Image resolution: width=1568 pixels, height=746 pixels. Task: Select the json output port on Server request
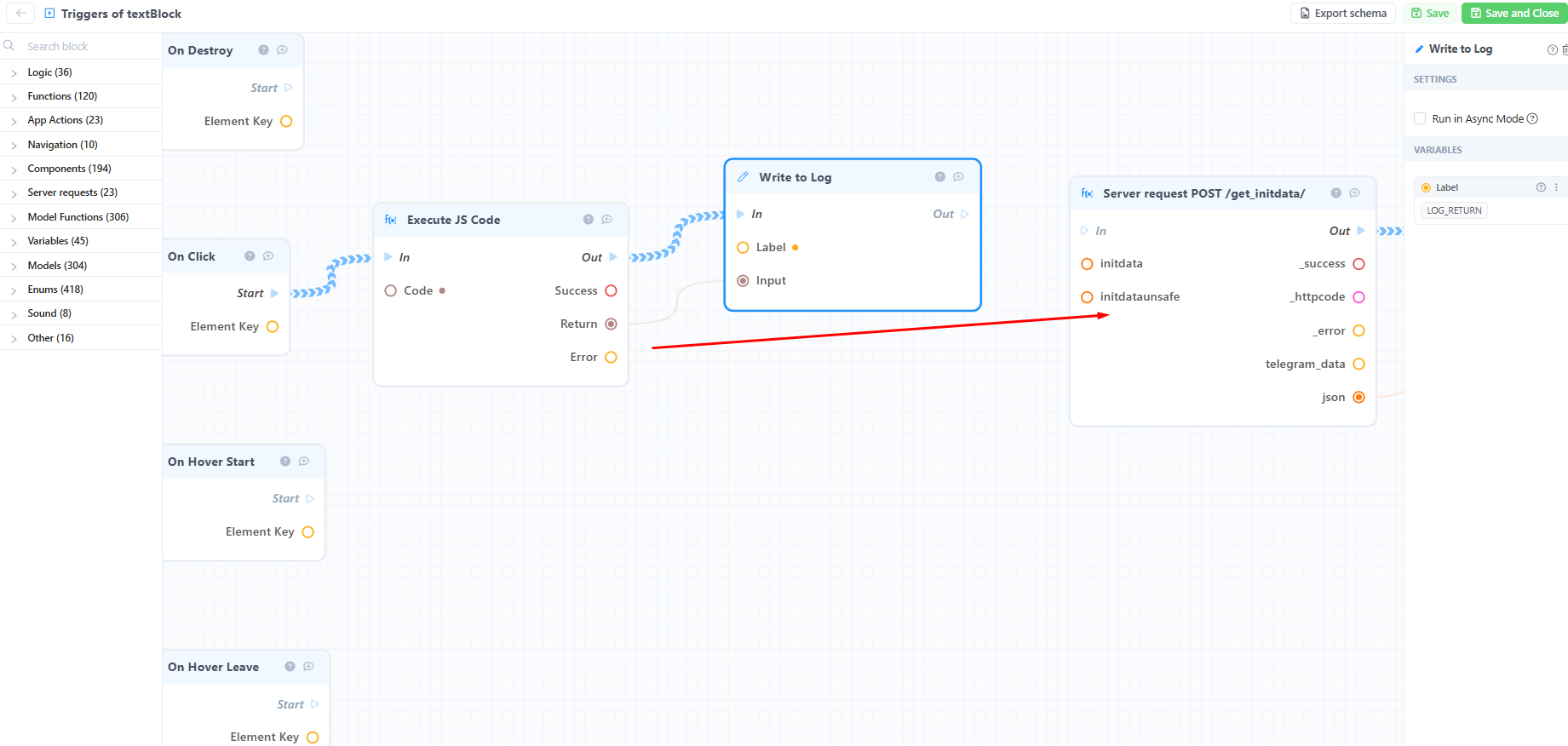click(1358, 397)
